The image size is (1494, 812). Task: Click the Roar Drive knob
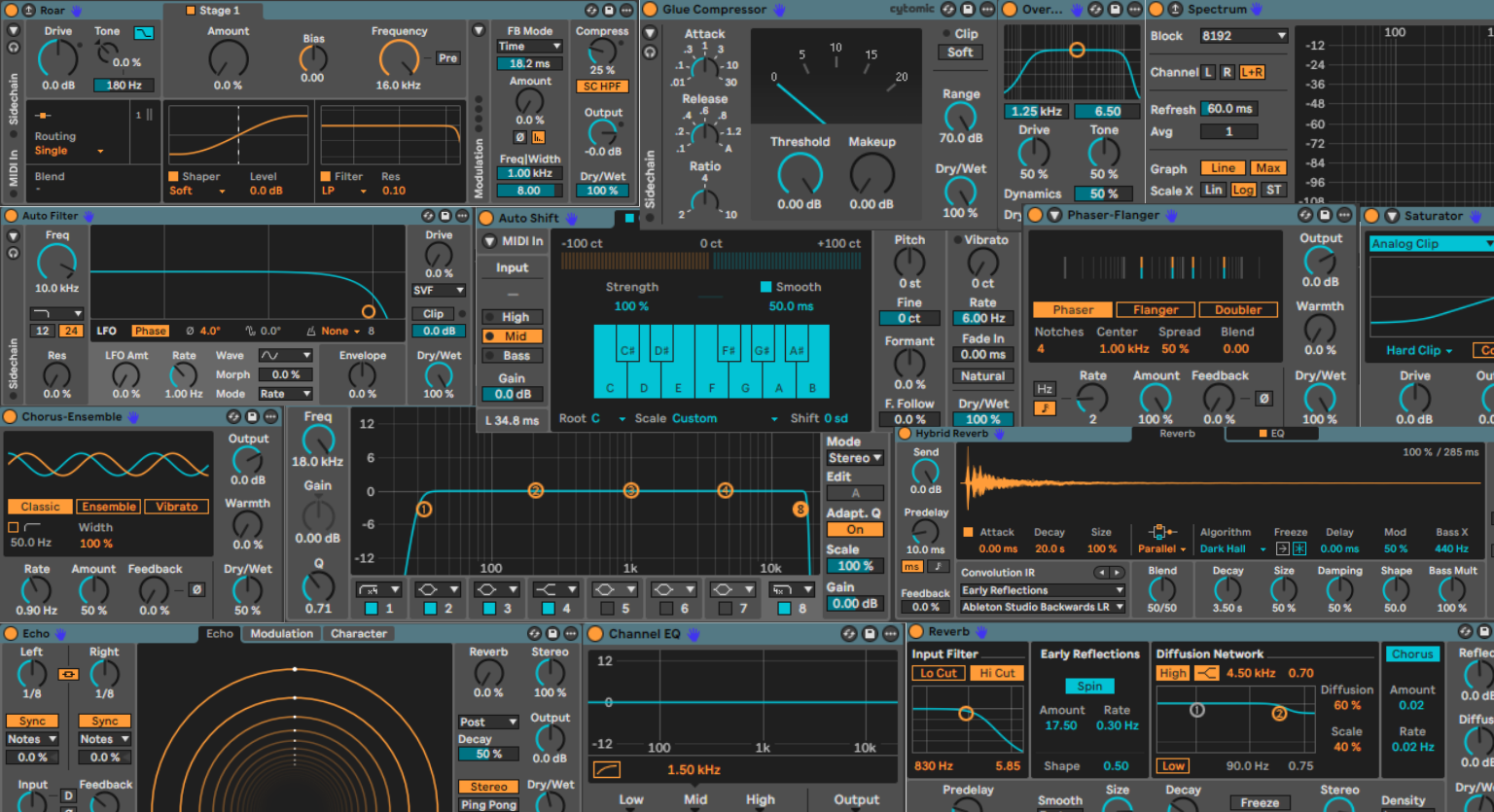point(58,59)
